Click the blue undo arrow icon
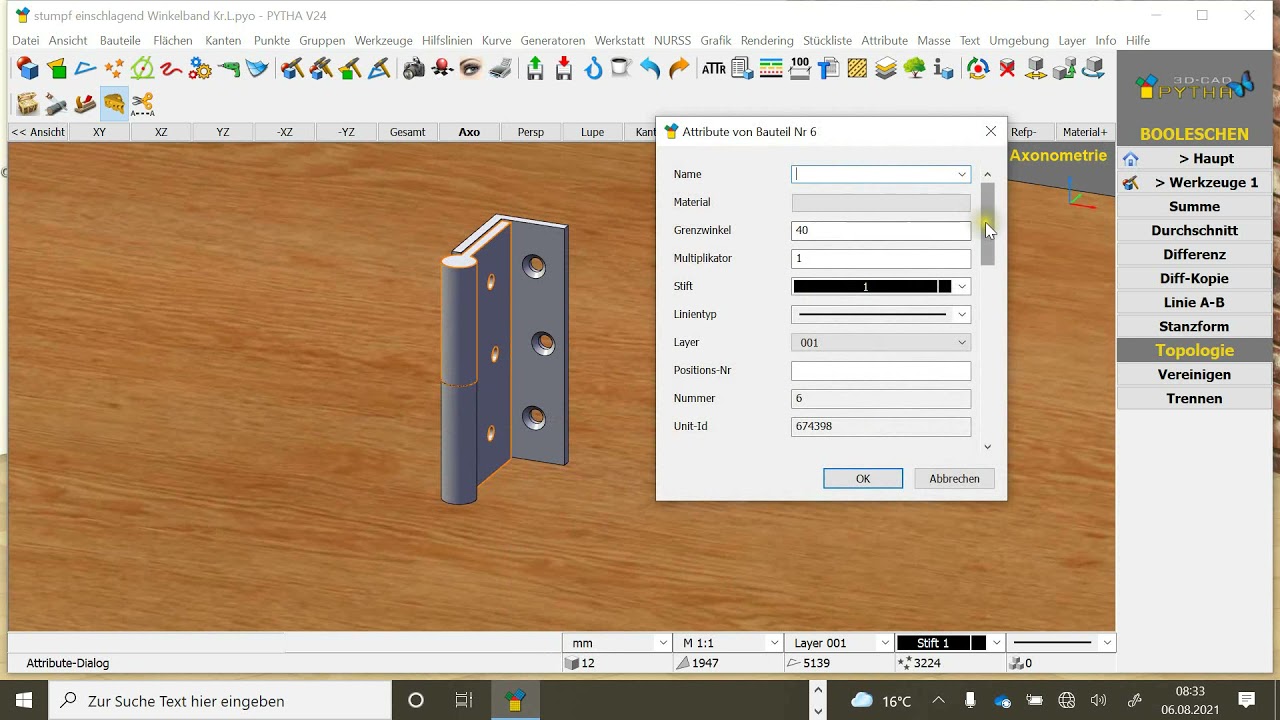This screenshot has height=720, width=1280. coord(650,69)
